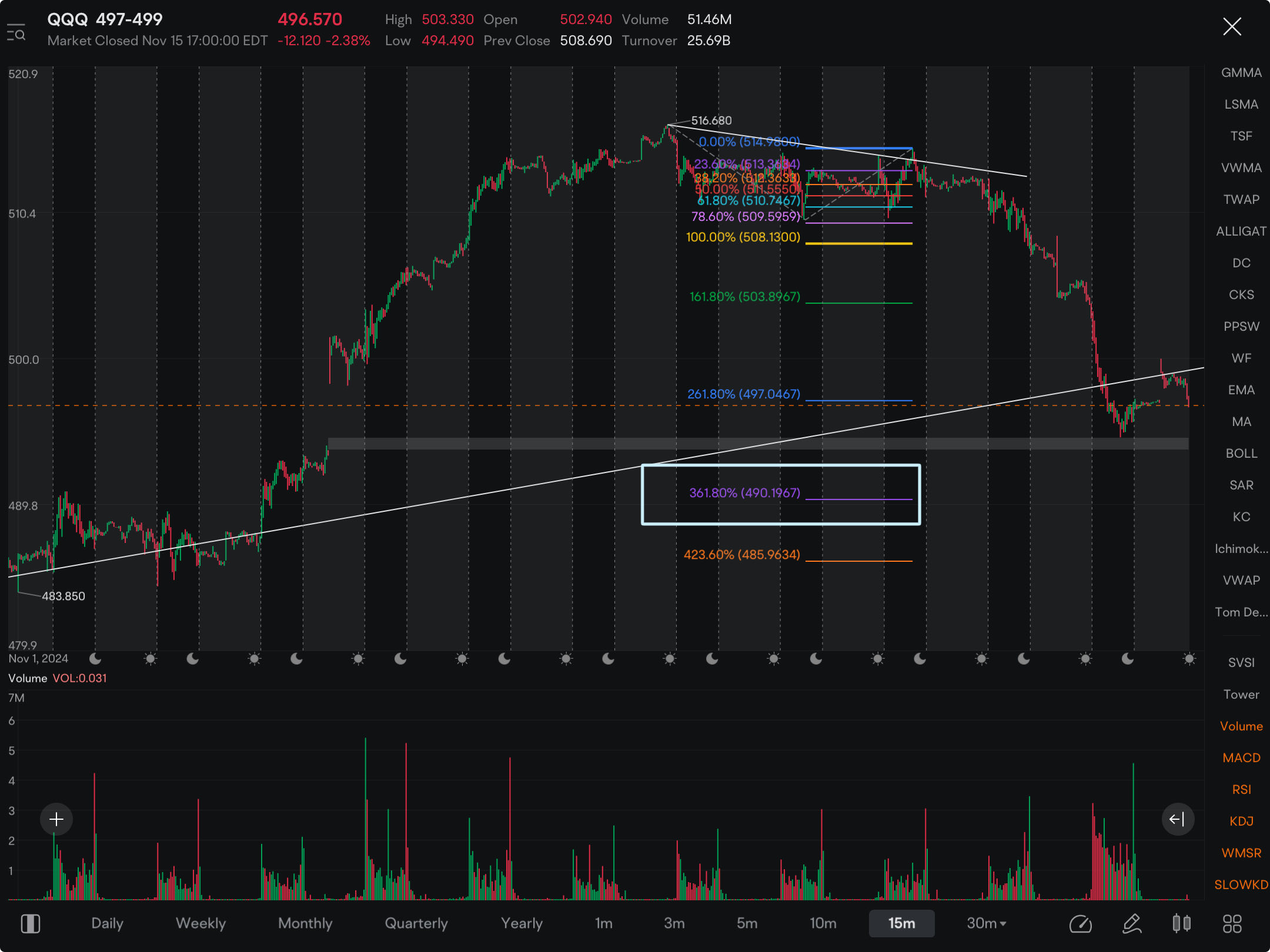
Task: Select the 10m interval
Action: (823, 923)
